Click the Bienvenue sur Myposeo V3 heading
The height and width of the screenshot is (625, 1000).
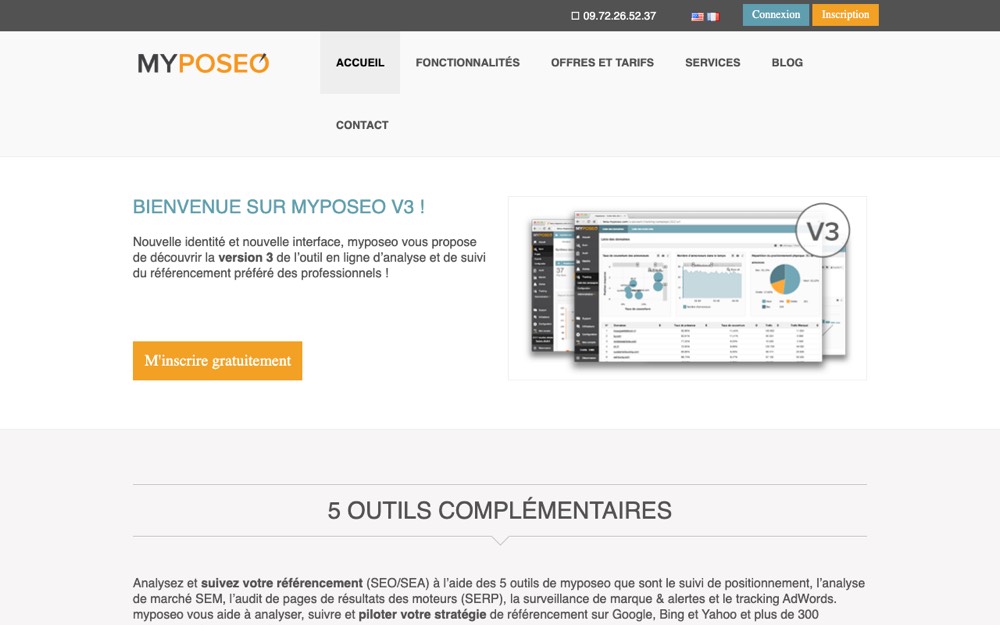pyautogui.click(x=279, y=207)
